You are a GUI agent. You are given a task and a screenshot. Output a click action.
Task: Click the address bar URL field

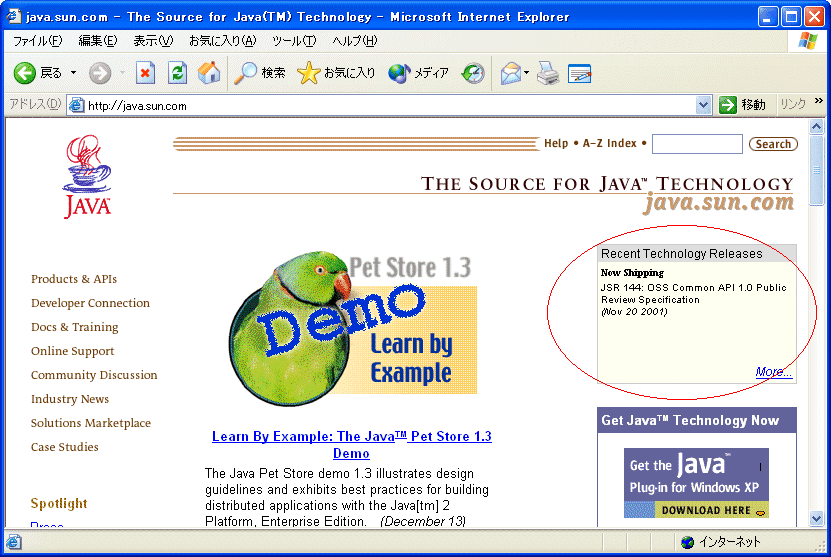[391, 105]
